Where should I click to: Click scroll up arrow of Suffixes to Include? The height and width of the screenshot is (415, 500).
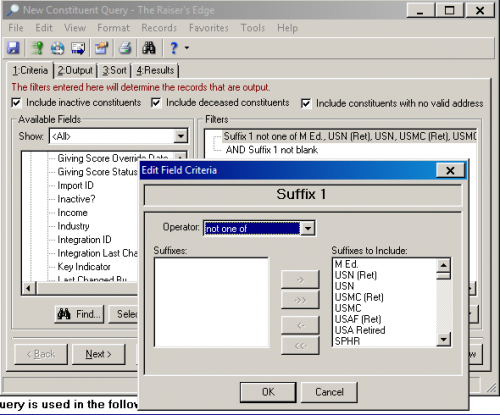click(x=443, y=265)
